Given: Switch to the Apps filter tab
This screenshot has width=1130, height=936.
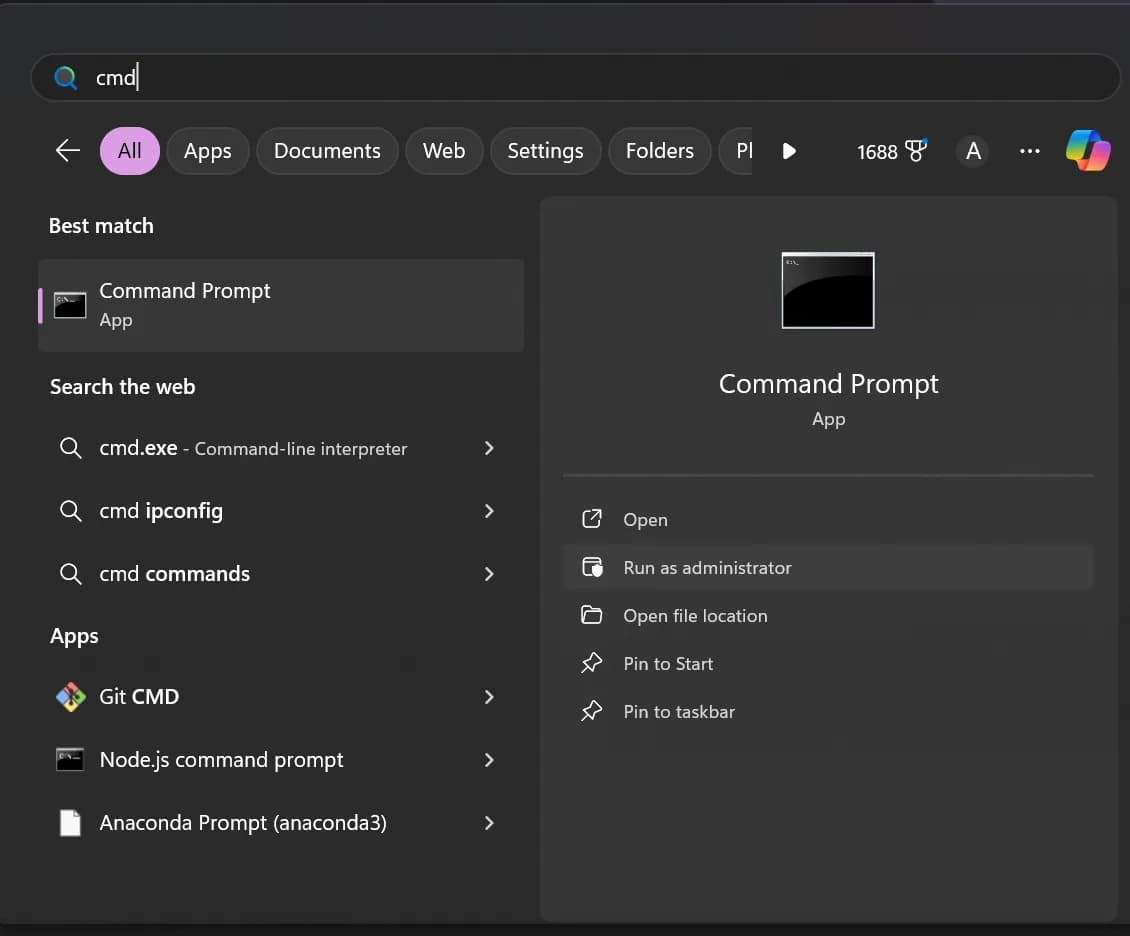Looking at the screenshot, I should 207,150.
